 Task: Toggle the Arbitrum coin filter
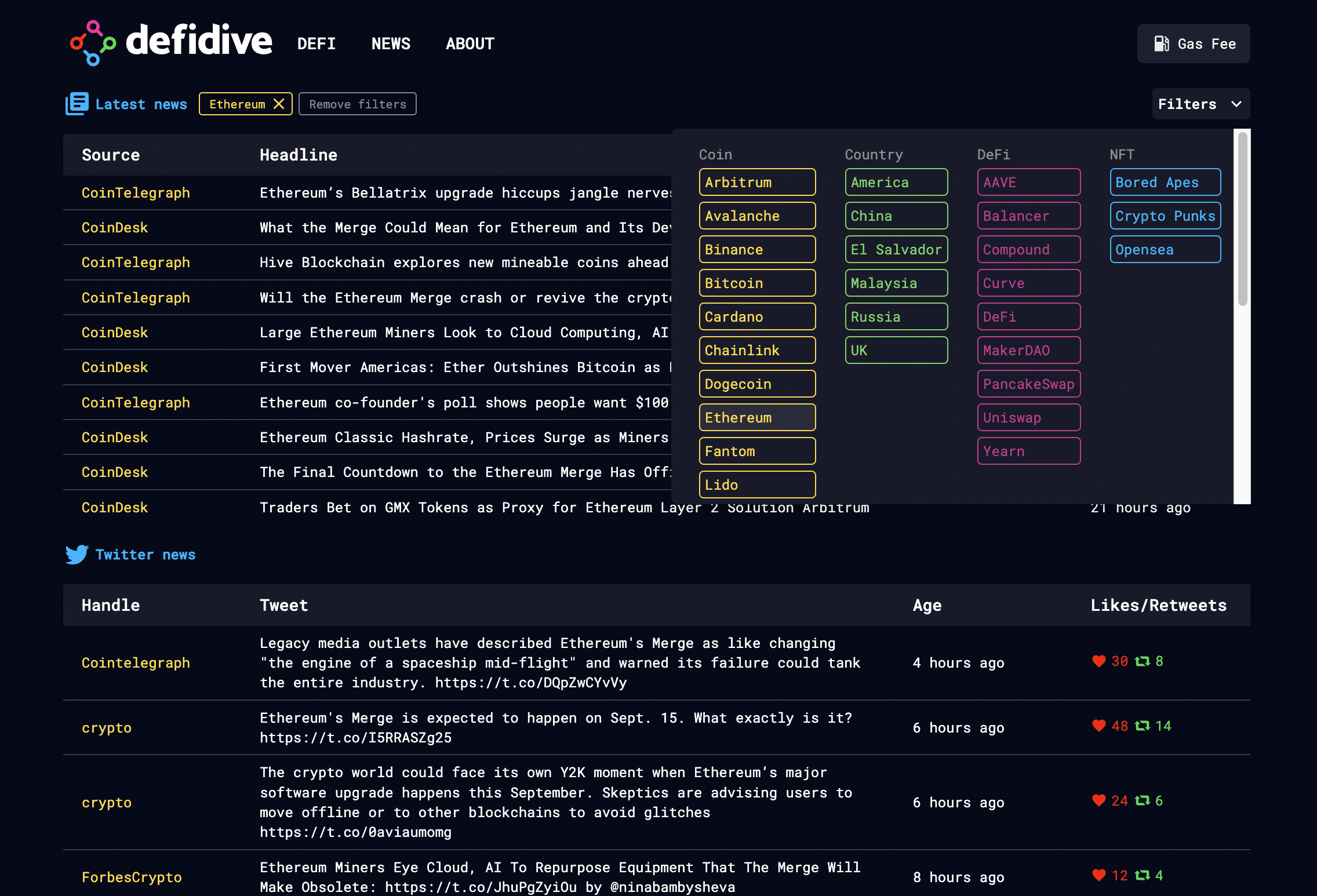(757, 182)
